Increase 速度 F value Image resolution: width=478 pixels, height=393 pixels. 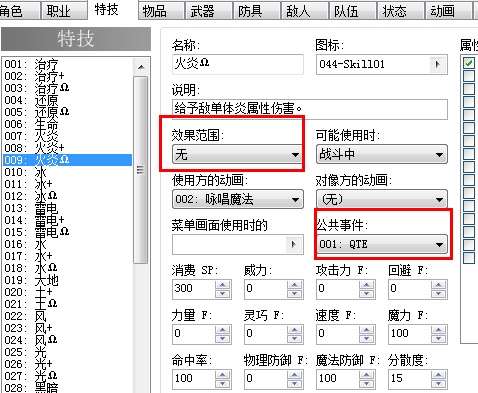click(366, 330)
